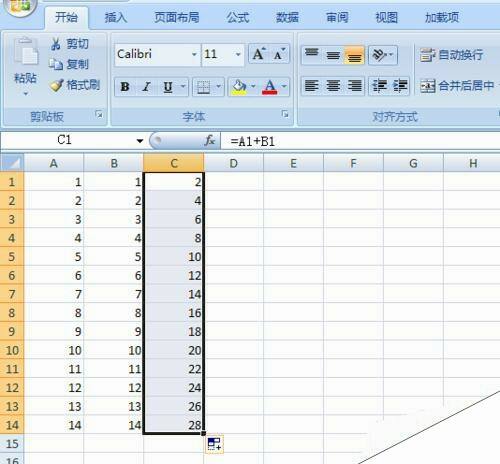Click the Office button logo
The image size is (500, 464).
coord(20,6)
